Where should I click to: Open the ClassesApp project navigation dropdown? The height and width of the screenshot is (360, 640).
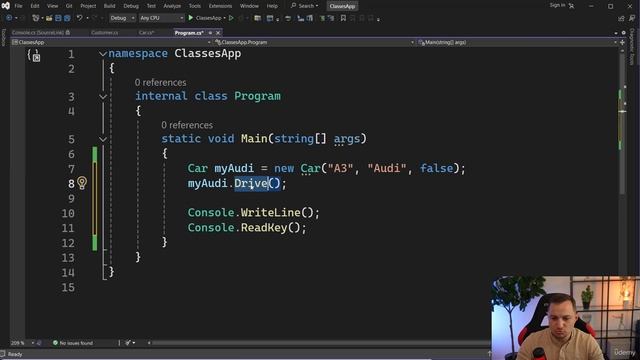click(x=111, y=42)
